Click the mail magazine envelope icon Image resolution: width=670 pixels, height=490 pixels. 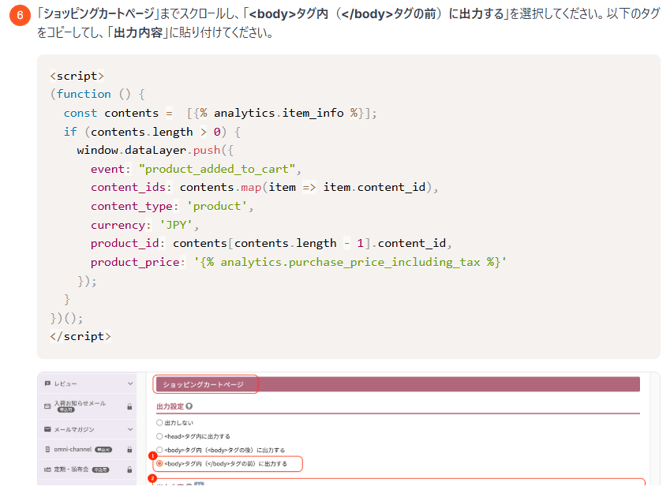[x=47, y=428]
